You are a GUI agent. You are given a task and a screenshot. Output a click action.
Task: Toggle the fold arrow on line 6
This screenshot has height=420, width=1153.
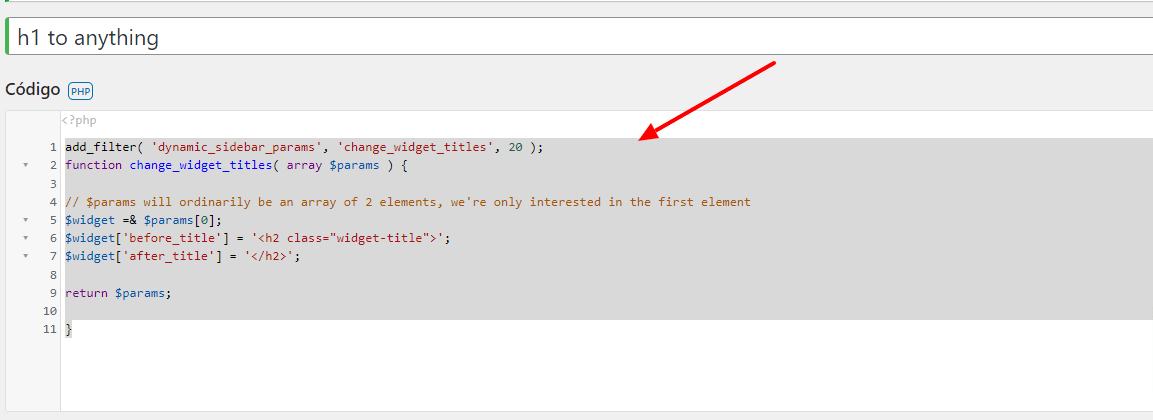click(26, 238)
